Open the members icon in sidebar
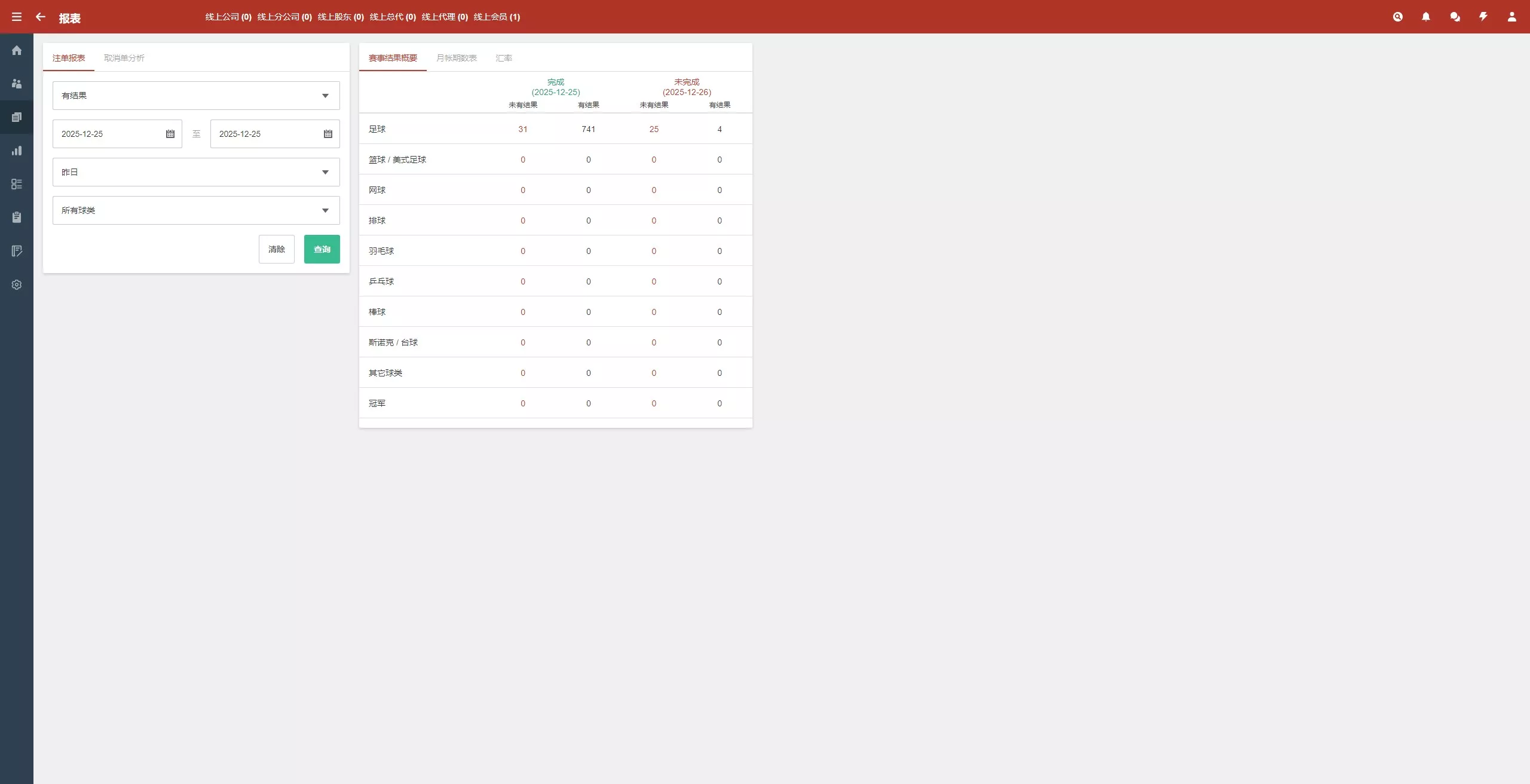Viewport: 1530px width, 784px height. (17, 84)
